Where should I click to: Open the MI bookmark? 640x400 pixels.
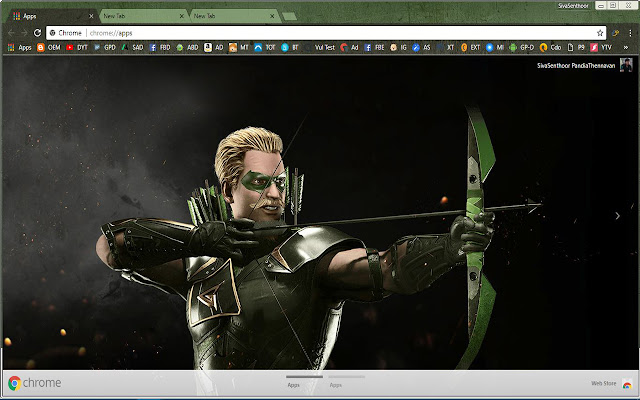tap(495, 47)
